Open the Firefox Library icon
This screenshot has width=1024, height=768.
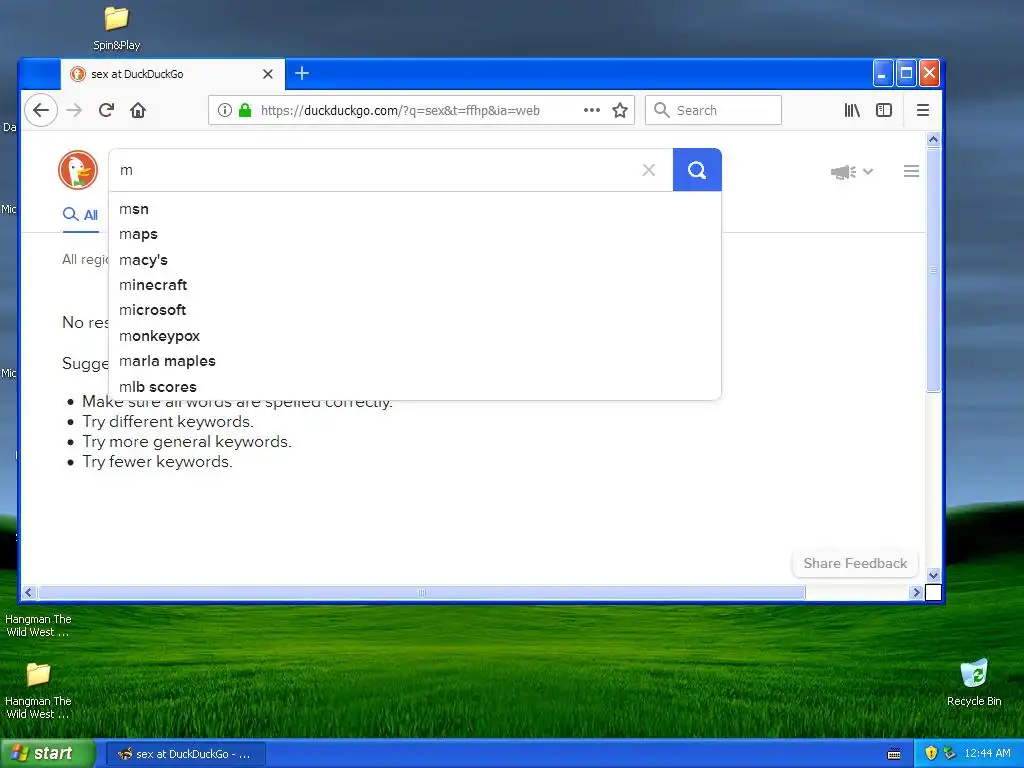click(x=852, y=110)
